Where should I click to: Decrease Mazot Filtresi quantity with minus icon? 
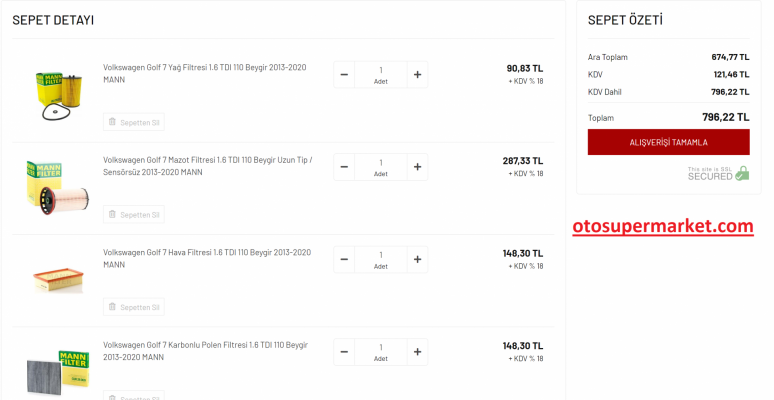[344, 167]
